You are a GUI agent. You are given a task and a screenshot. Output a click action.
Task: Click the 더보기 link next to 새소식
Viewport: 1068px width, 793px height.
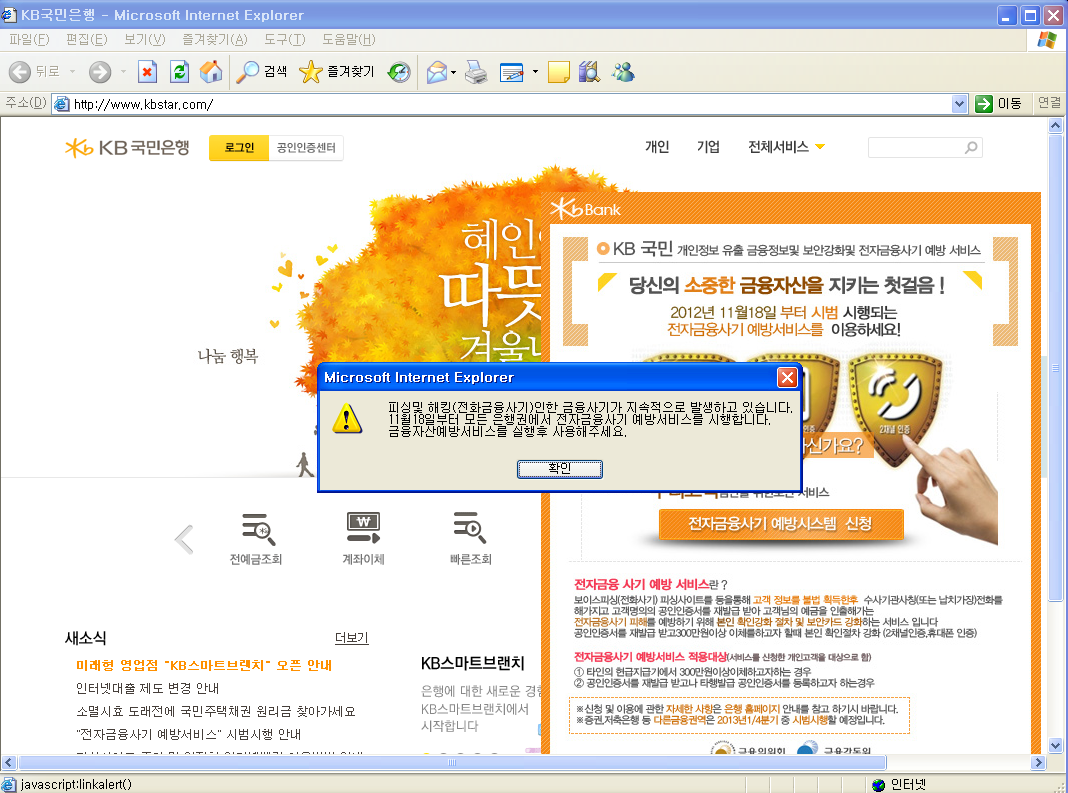pos(351,638)
